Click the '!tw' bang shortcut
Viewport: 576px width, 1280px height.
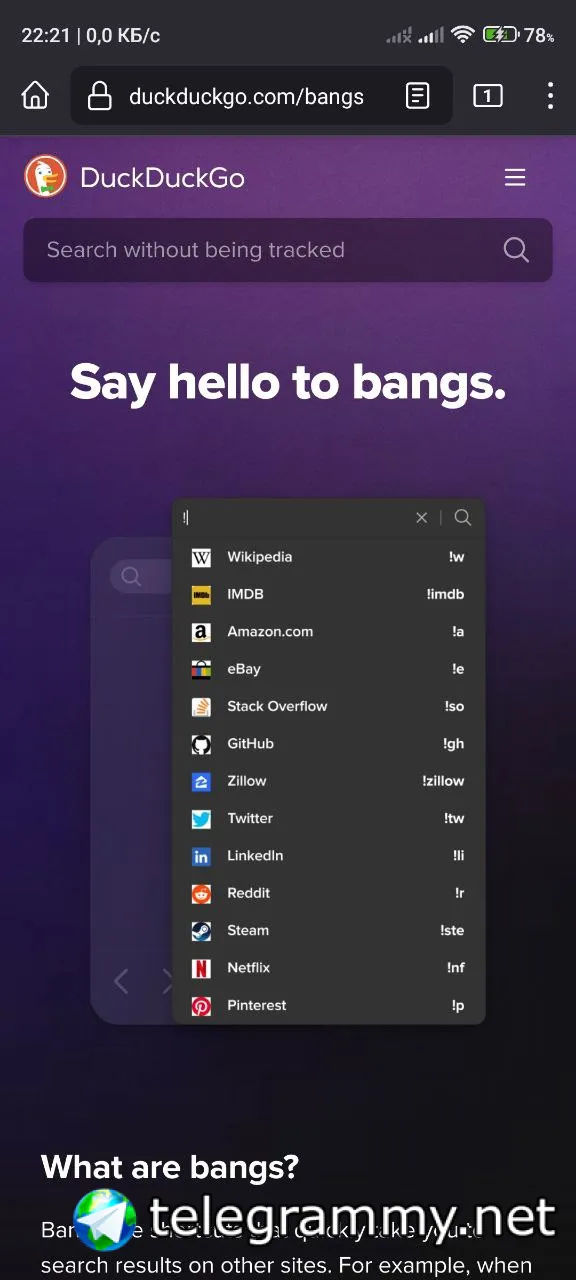[x=454, y=818]
